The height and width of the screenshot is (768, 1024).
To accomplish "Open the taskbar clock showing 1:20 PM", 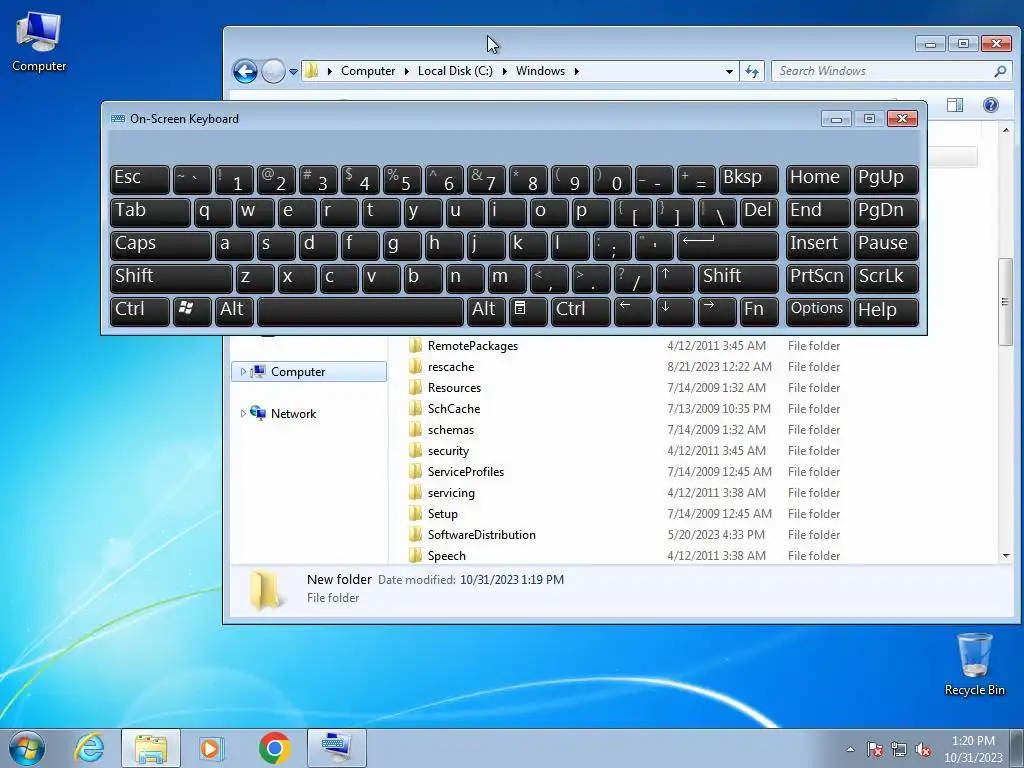I will click(973, 749).
